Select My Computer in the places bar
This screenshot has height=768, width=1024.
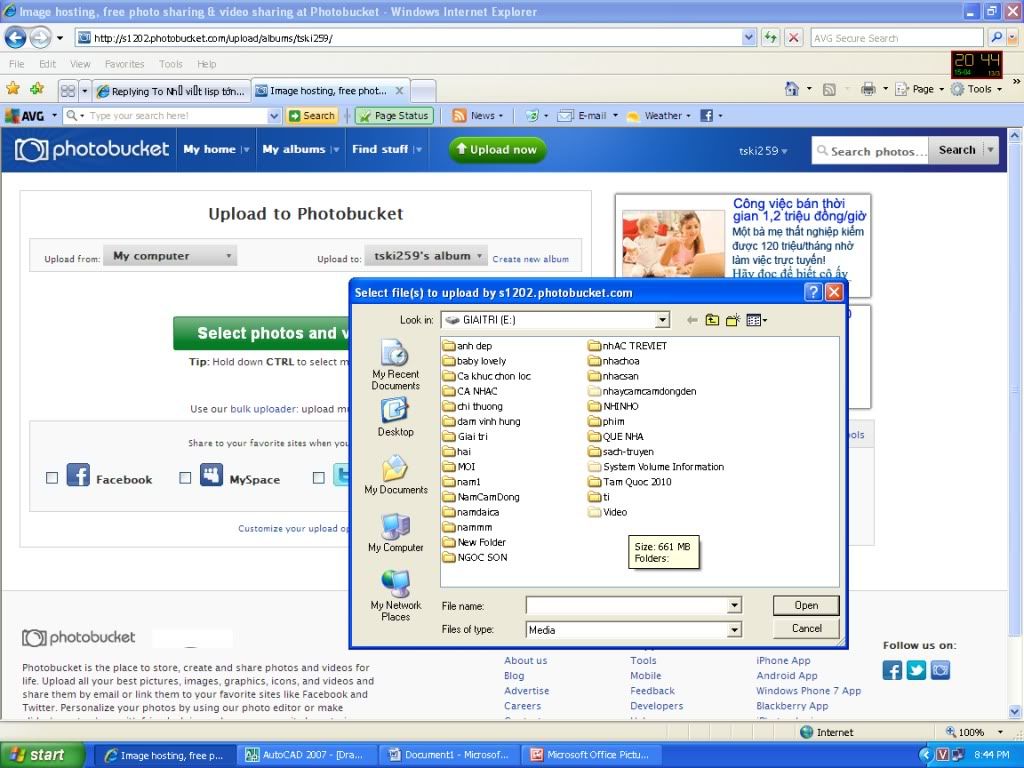coord(396,533)
